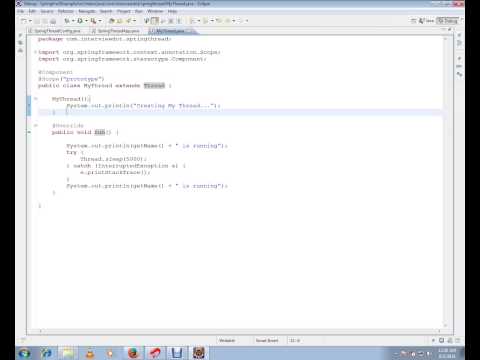Open the Windows Start menu
The width and height of the screenshot is (480, 360).
[x=24, y=353]
